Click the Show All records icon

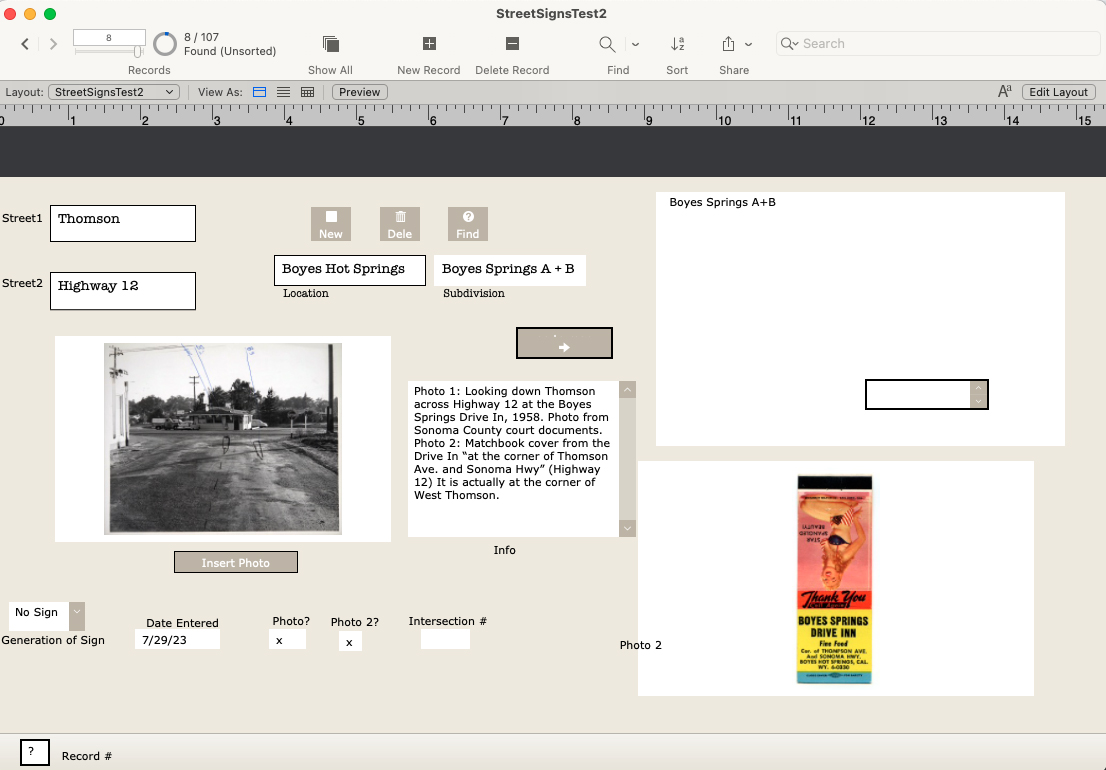click(330, 44)
